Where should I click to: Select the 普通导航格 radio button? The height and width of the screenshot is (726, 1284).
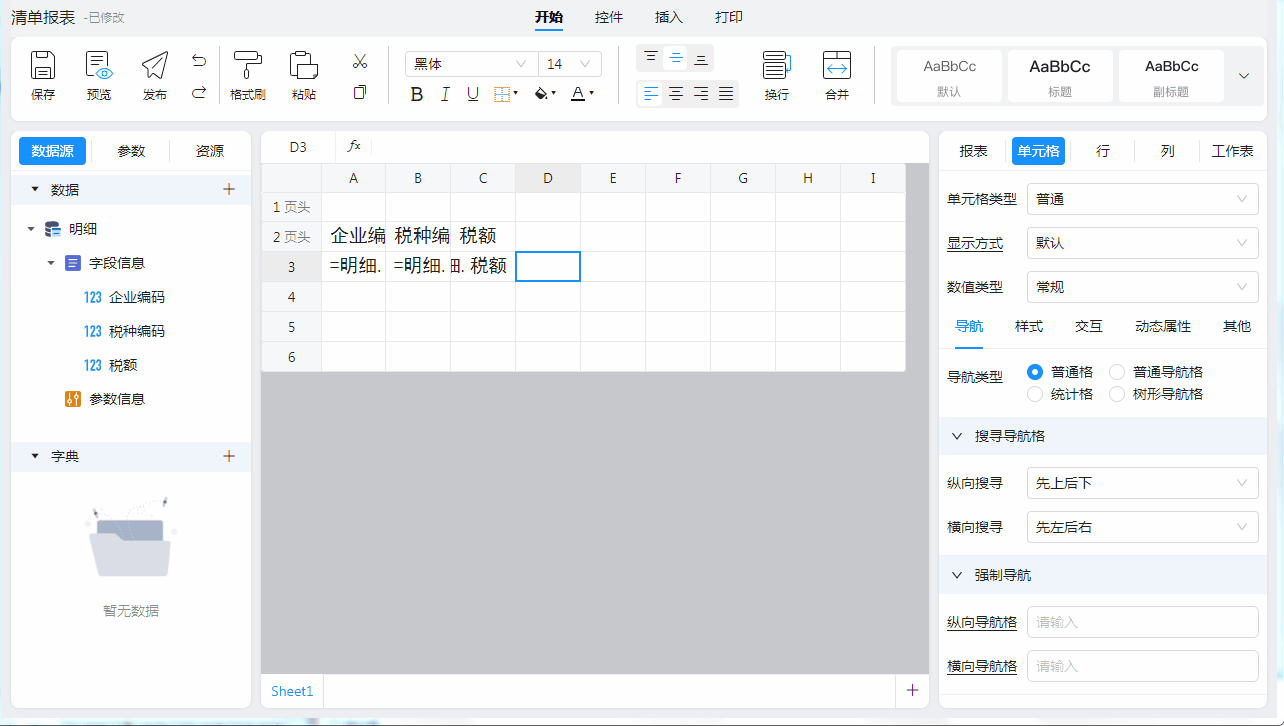[x=1117, y=372]
